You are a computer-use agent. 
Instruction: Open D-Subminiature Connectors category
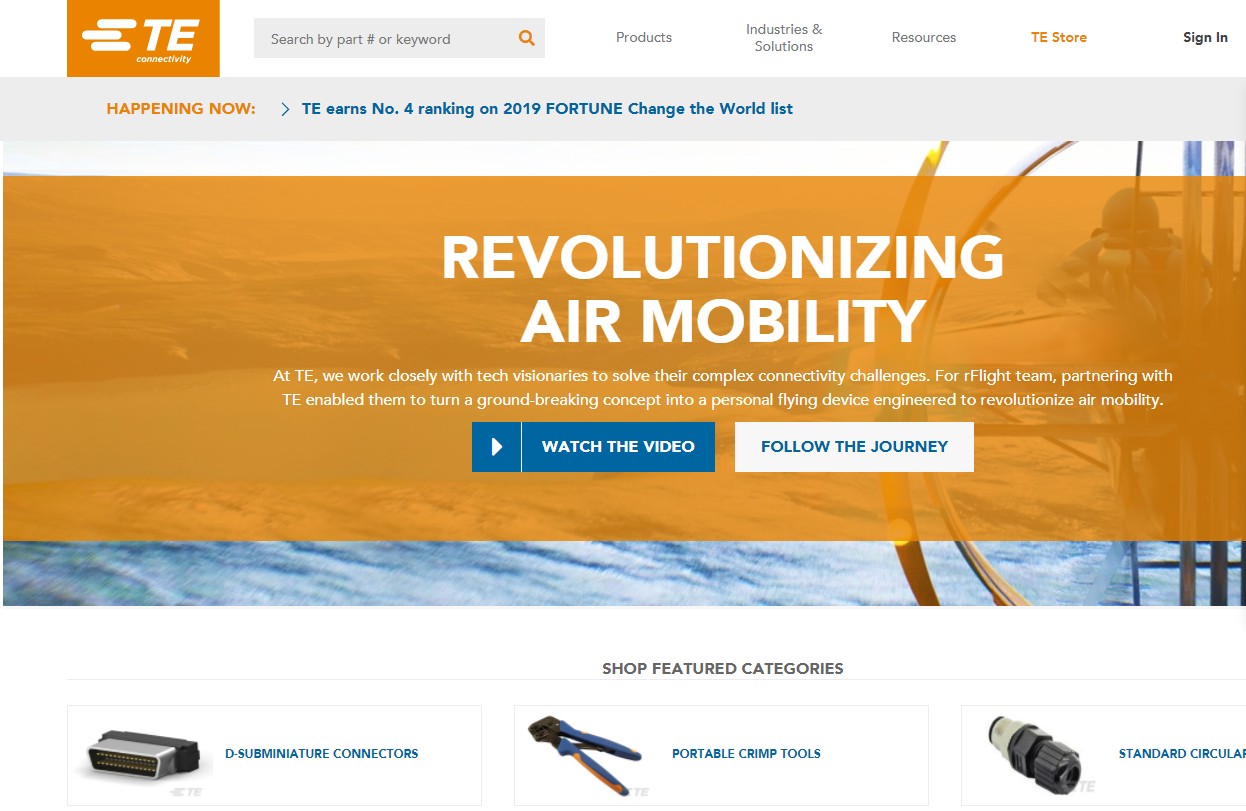[x=322, y=754]
